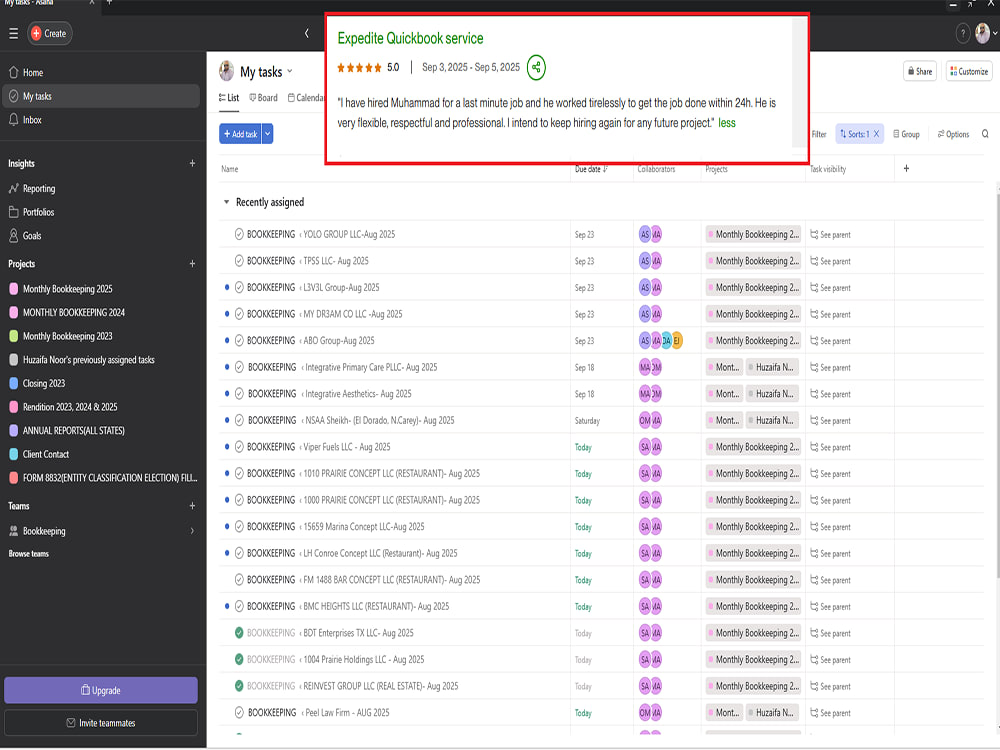Viewport: 1000px width, 750px height.
Task: Open the Add task dropdown arrow
Action: (268, 134)
